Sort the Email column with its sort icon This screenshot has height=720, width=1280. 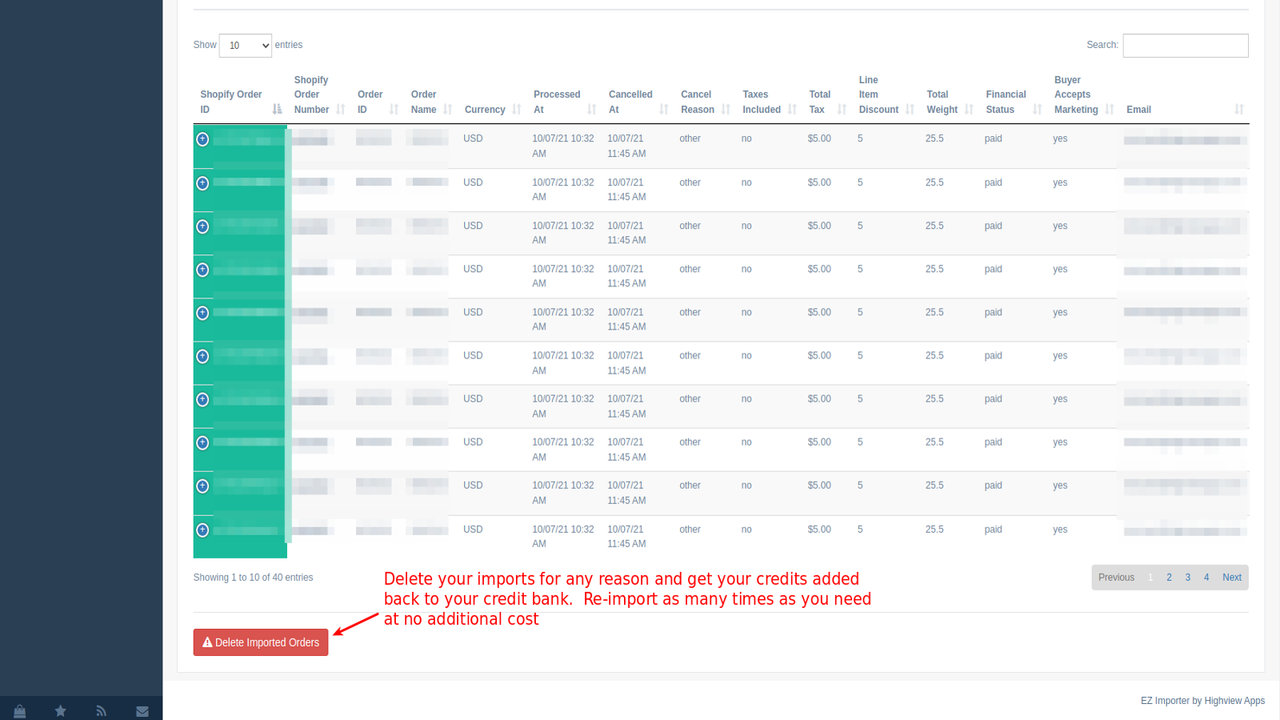pyautogui.click(x=1238, y=109)
